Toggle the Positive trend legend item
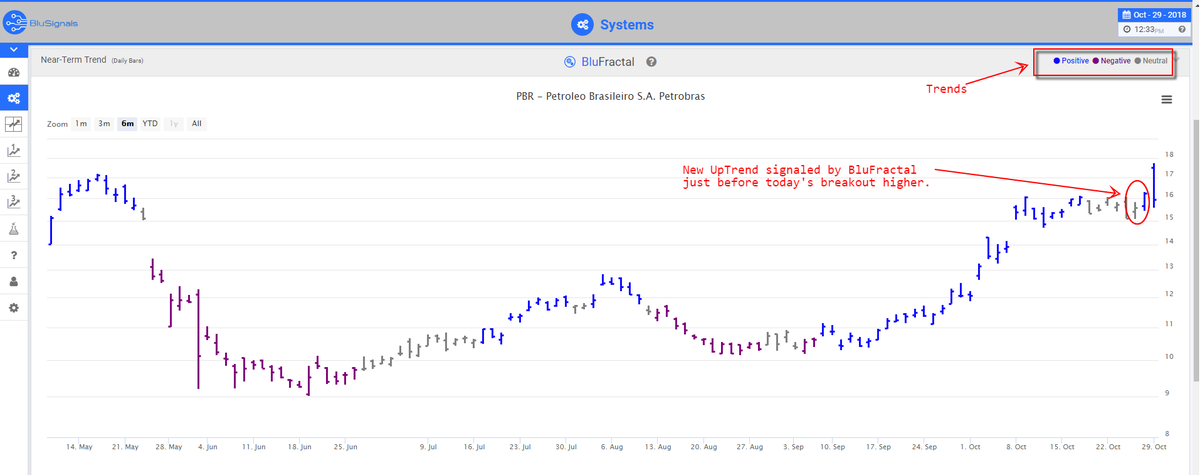This screenshot has height=475, width=1200. click(x=1070, y=61)
